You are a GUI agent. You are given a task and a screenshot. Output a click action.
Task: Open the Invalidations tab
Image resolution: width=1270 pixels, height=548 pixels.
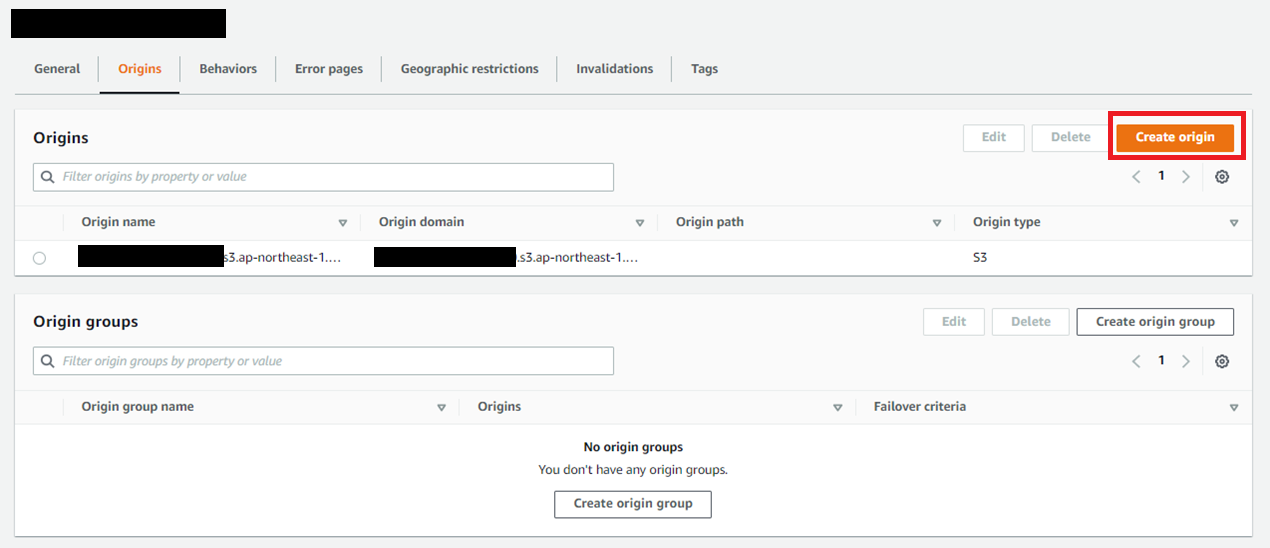(614, 69)
